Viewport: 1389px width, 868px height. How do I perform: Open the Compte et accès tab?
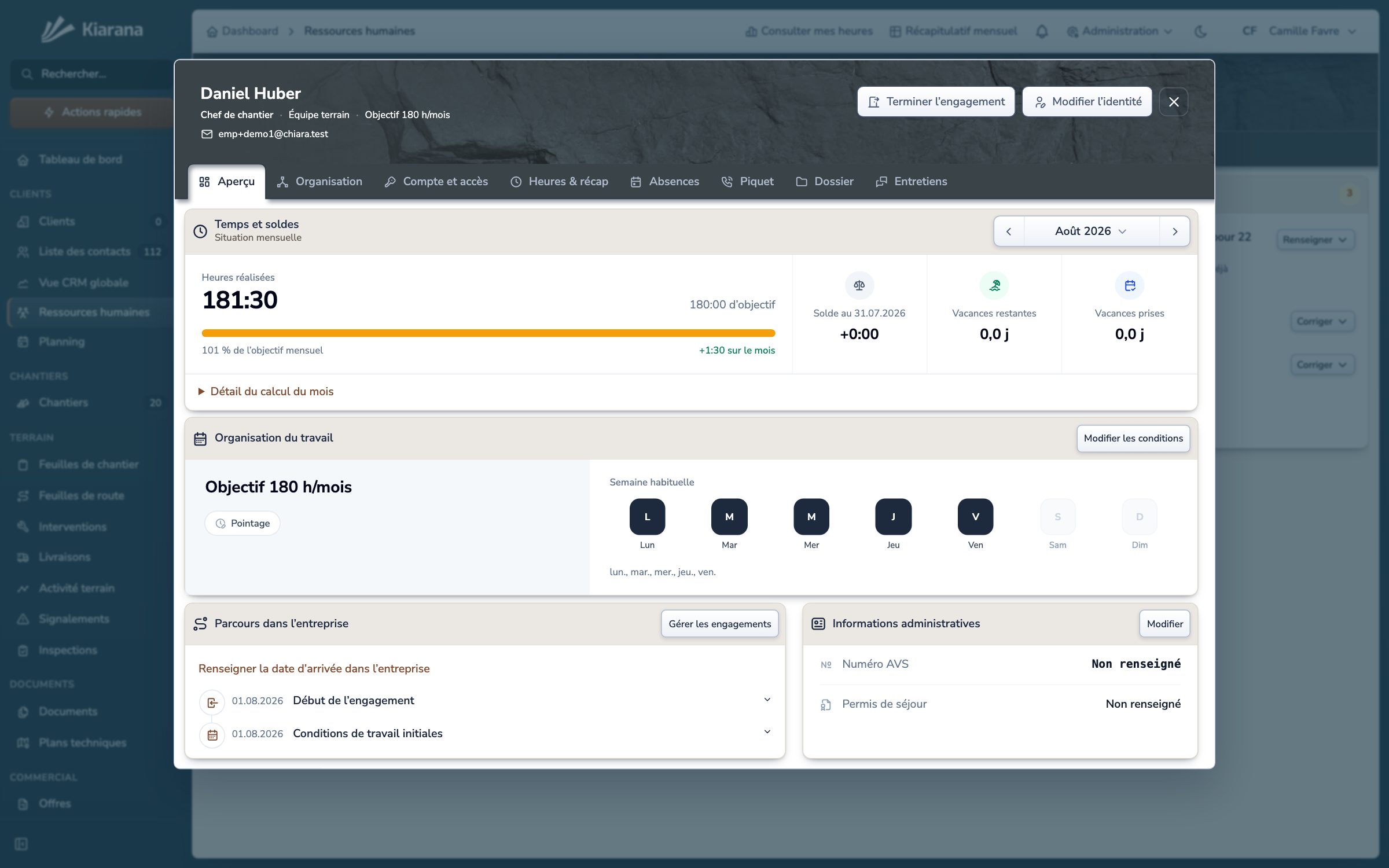pyautogui.click(x=436, y=182)
